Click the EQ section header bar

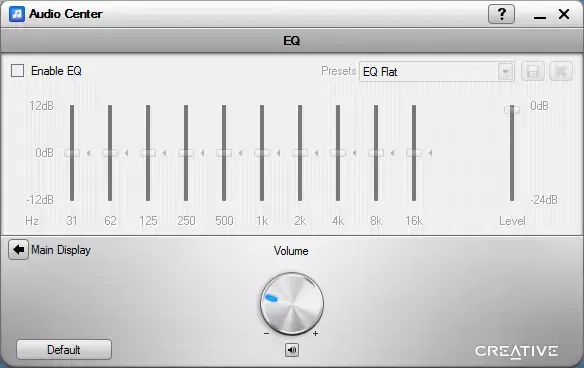coord(292,41)
